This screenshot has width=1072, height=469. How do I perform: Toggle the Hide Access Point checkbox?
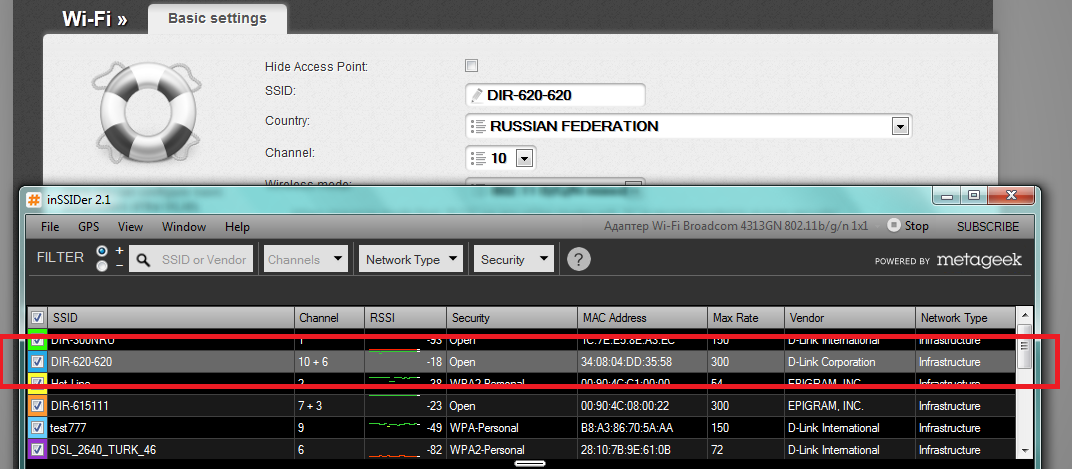[471, 66]
